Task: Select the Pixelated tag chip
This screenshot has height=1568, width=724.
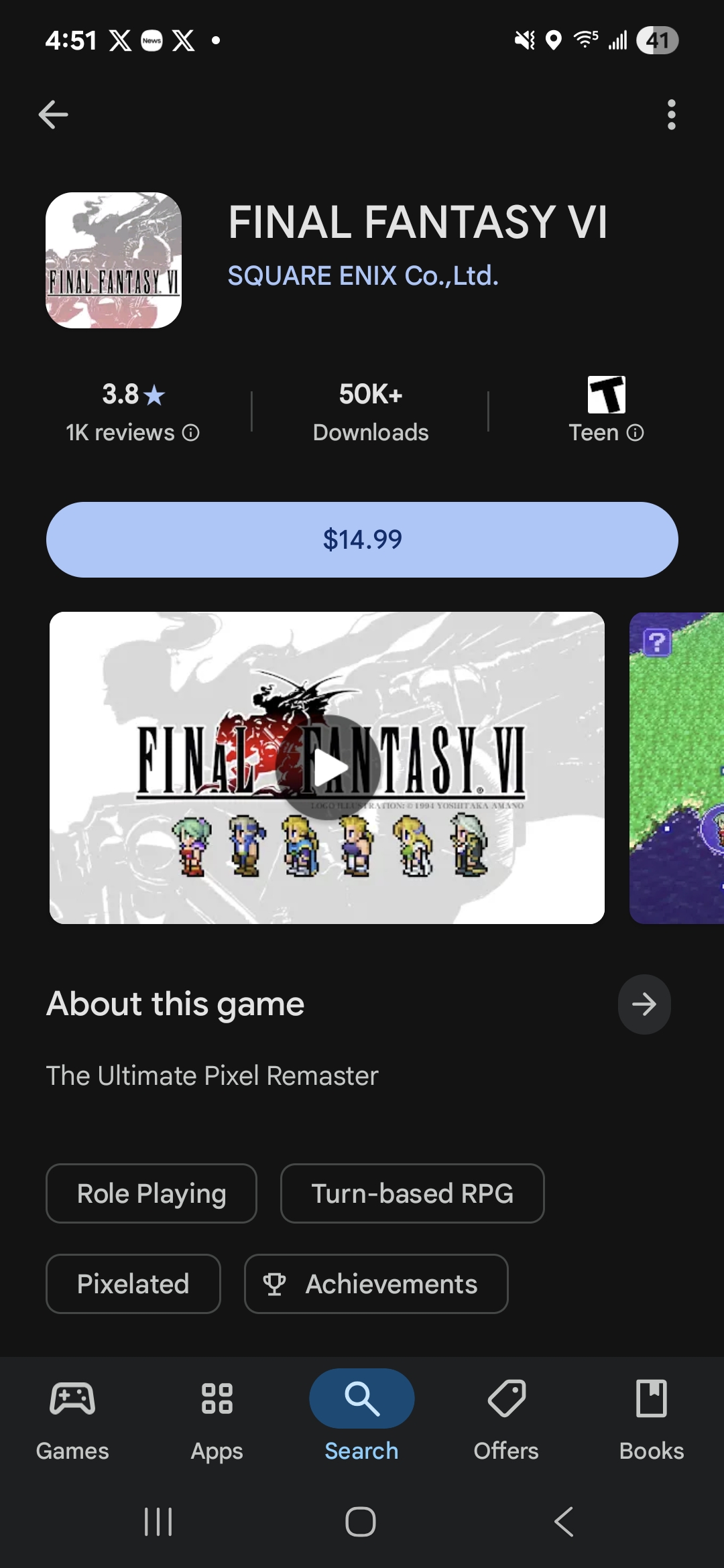Action: point(133,1284)
